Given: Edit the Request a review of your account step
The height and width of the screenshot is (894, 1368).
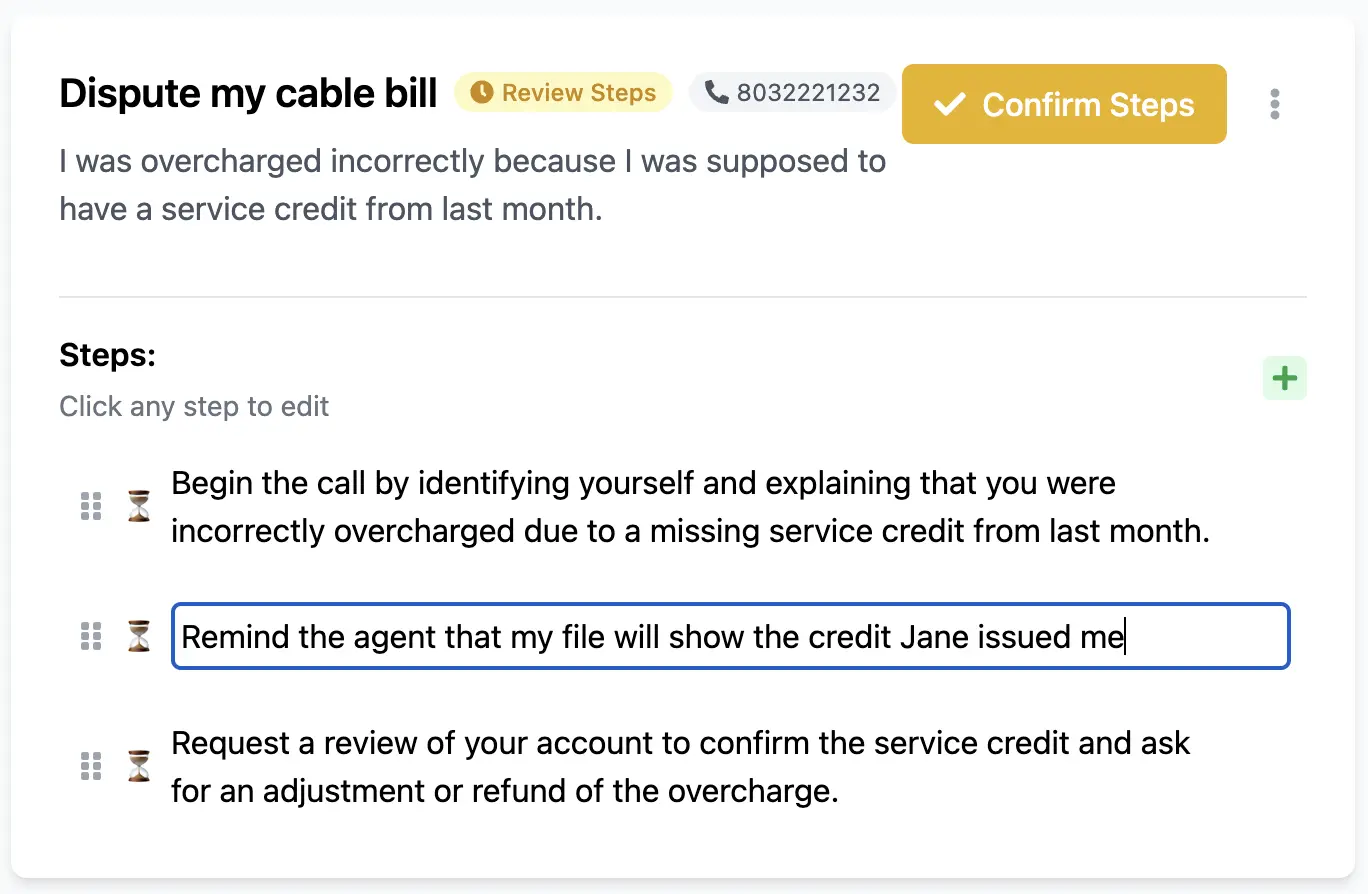Looking at the screenshot, I should coord(680,767).
